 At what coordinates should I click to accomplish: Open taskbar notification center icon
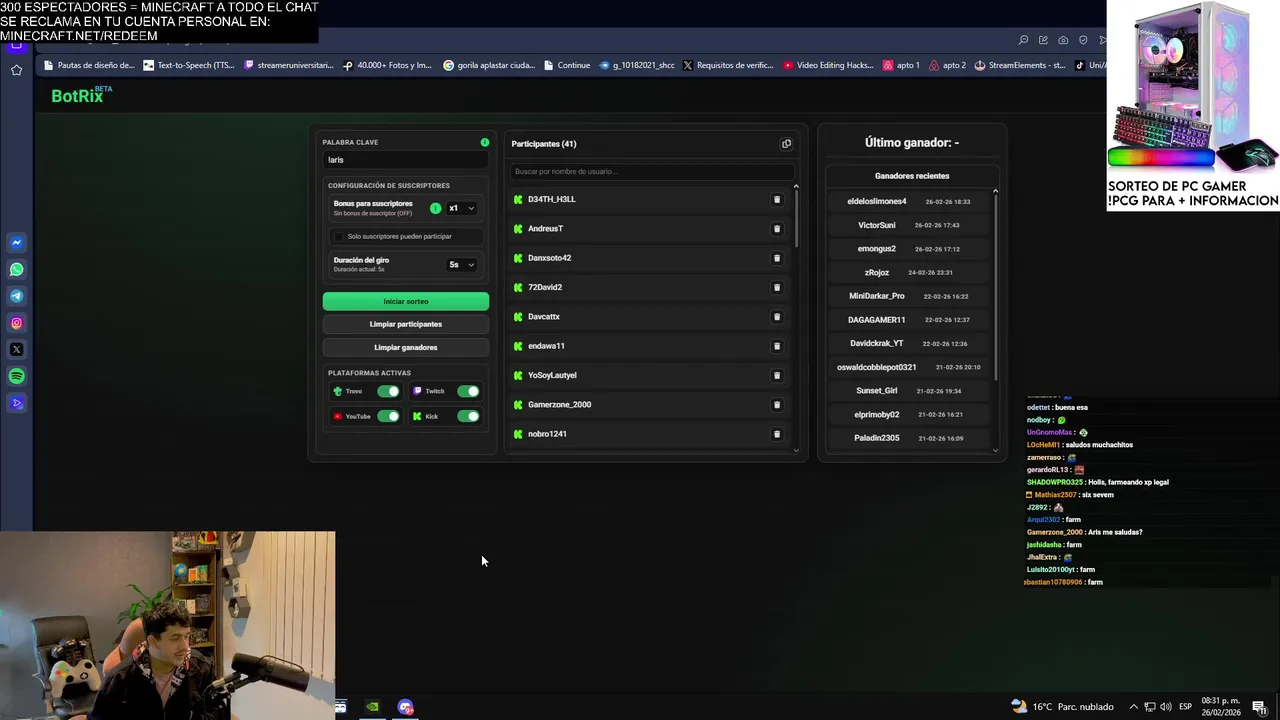click(1259, 707)
